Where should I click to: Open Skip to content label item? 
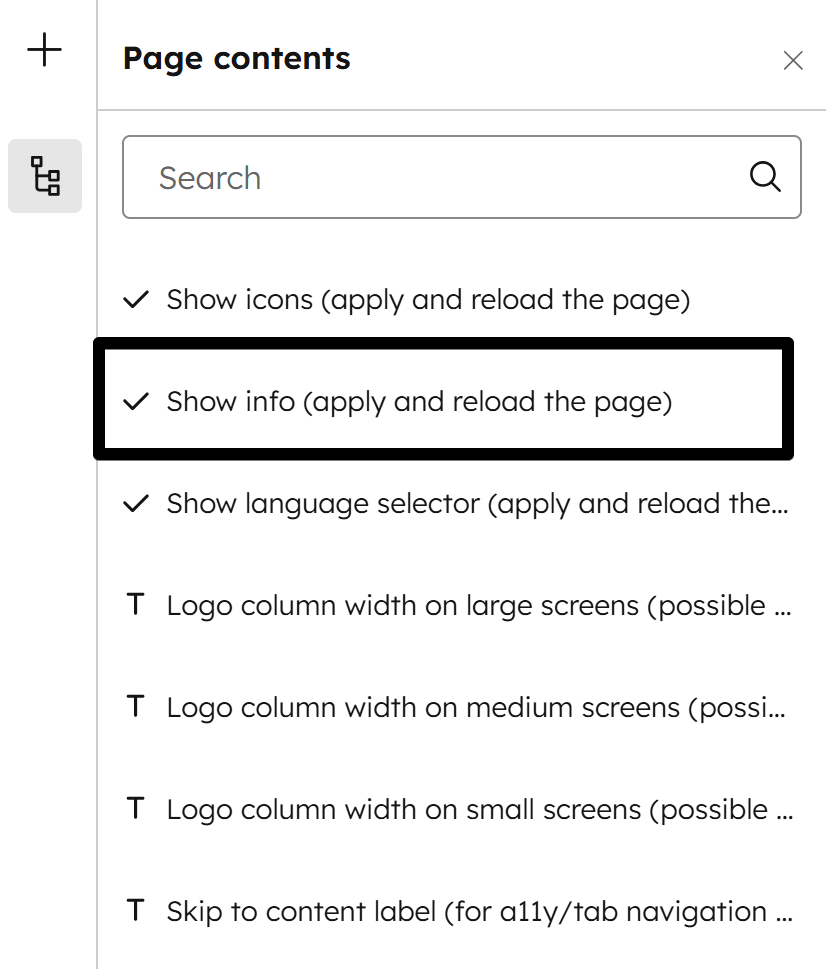coord(457,912)
